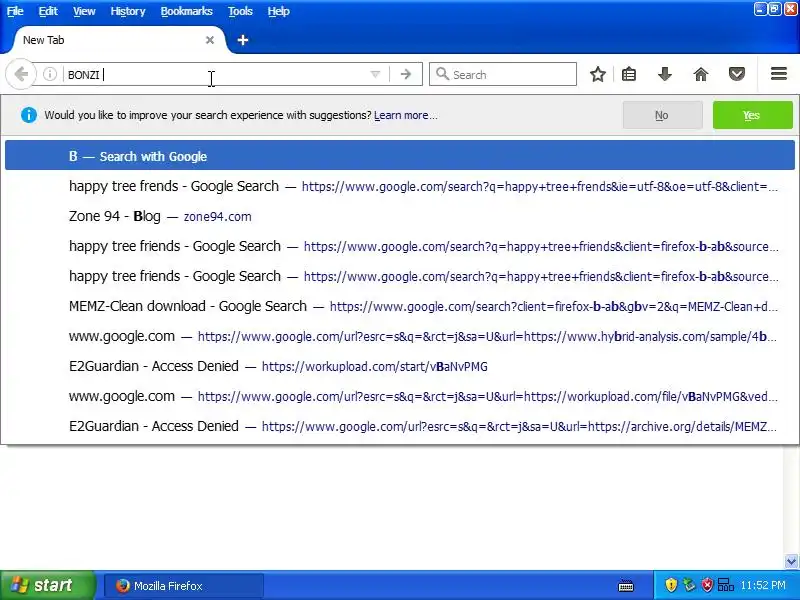
Task: Open the Windows start button
Action: (47, 585)
